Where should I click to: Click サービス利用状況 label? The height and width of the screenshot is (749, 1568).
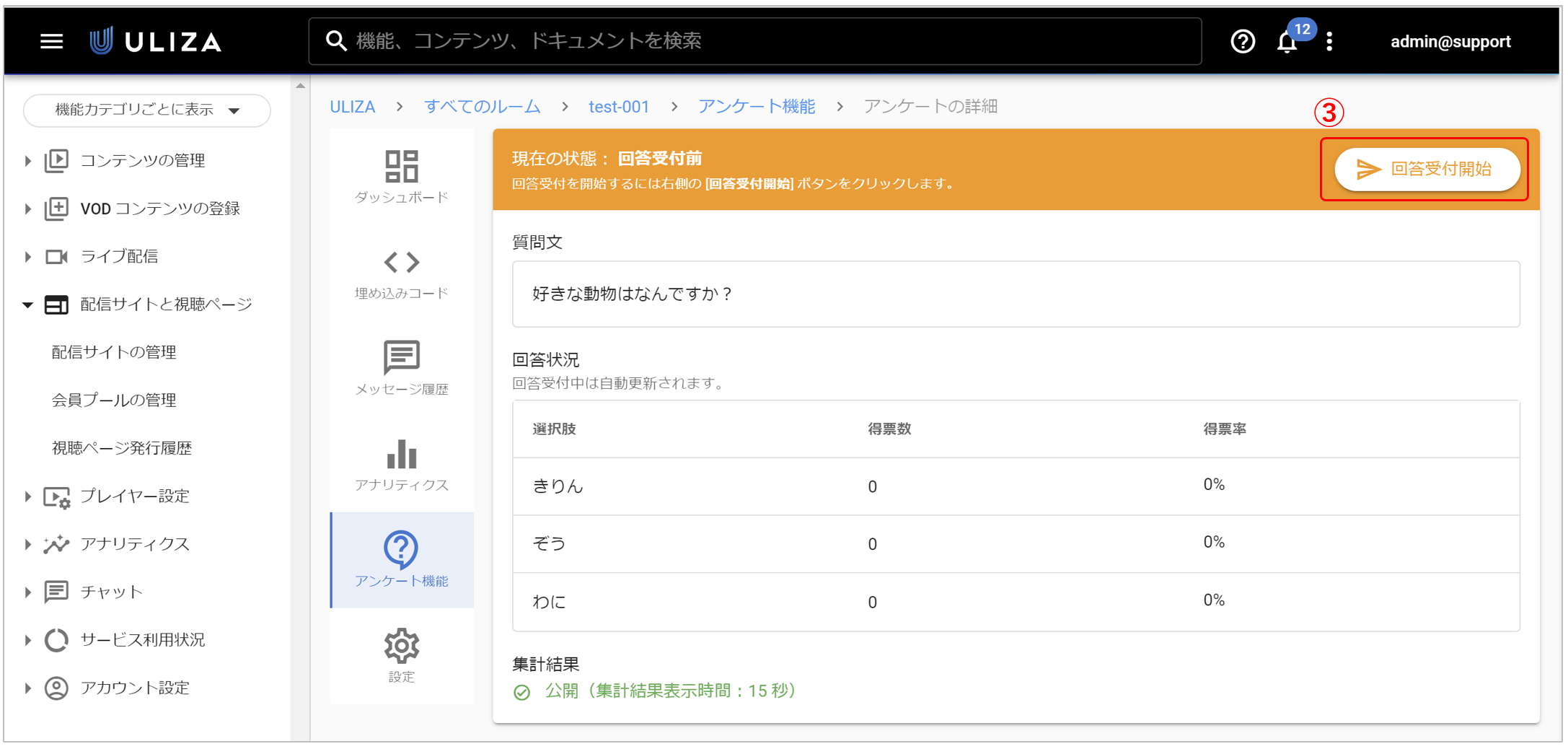click(x=143, y=640)
